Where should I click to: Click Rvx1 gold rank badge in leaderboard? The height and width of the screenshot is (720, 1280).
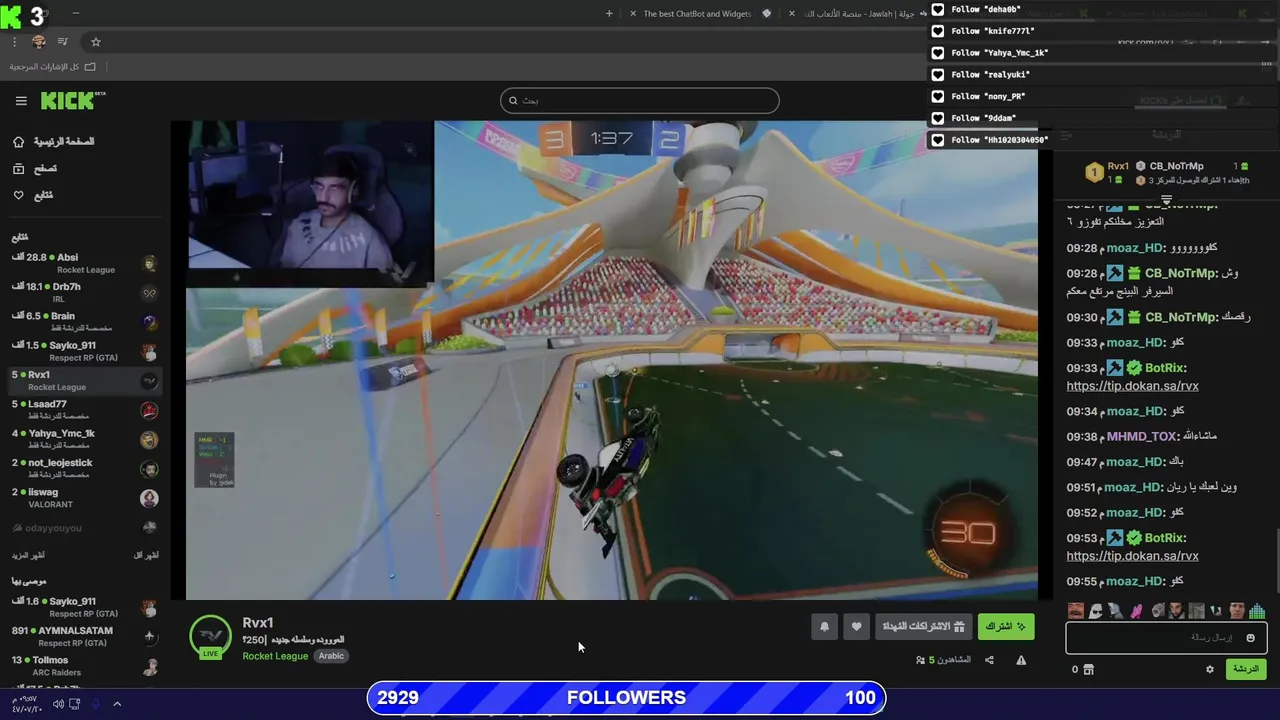coord(1094,172)
